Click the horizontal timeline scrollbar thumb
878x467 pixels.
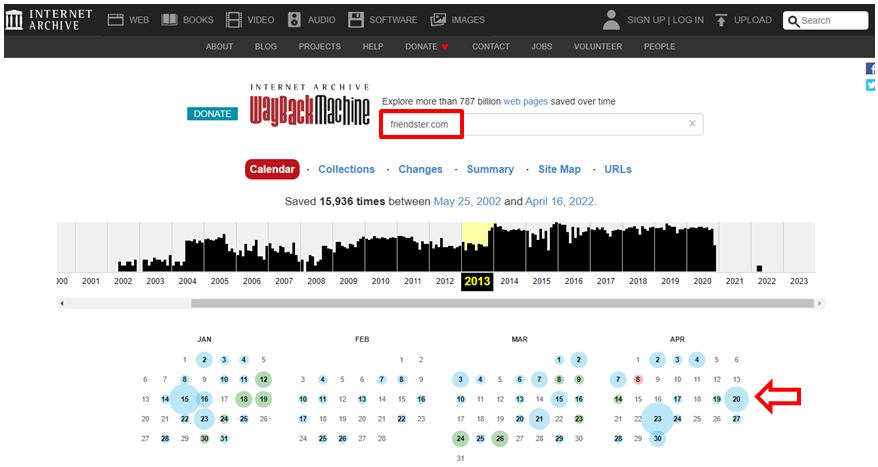point(502,303)
